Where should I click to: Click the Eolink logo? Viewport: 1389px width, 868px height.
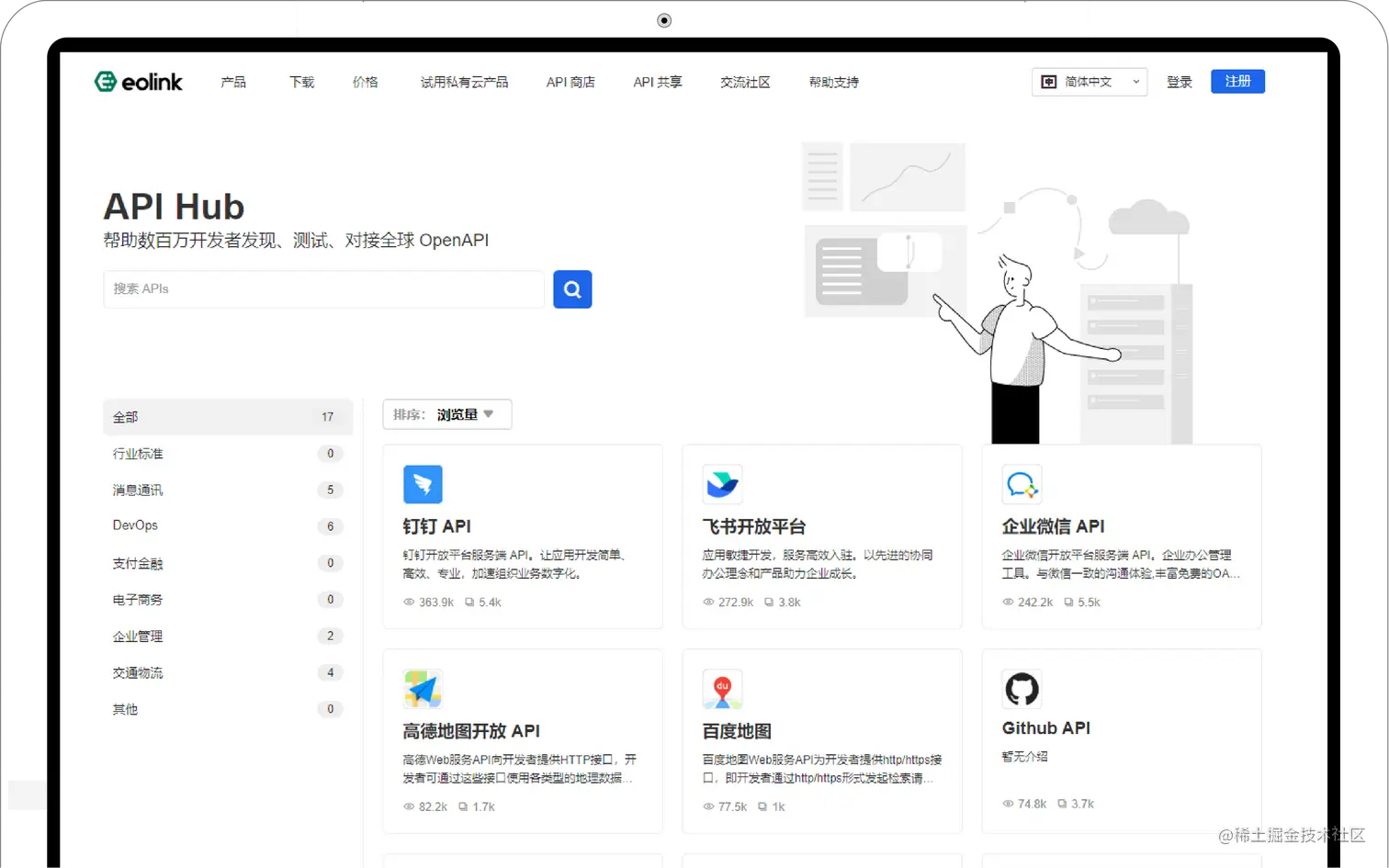click(x=138, y=81)
